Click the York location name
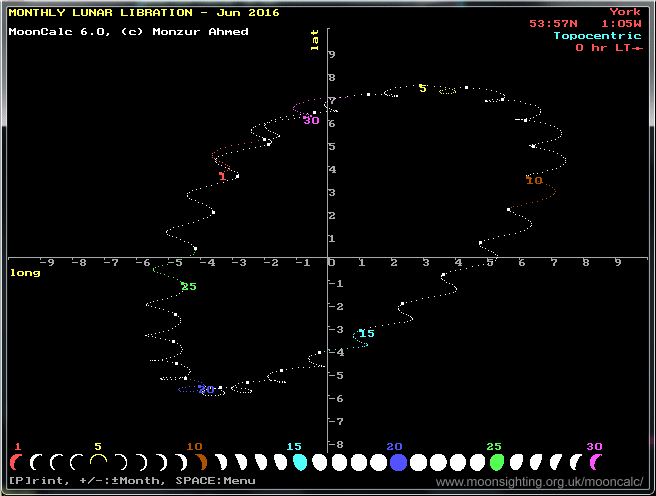 [625, 12]
